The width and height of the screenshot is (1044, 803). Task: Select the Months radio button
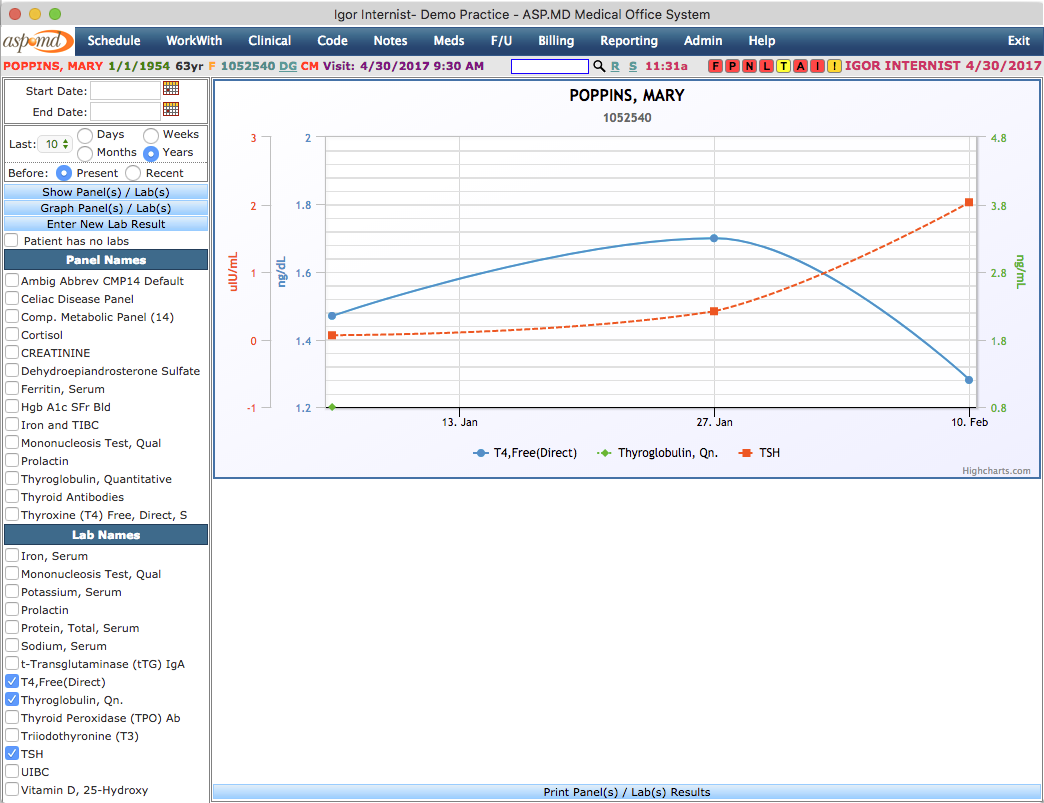(x=86, y=153)
